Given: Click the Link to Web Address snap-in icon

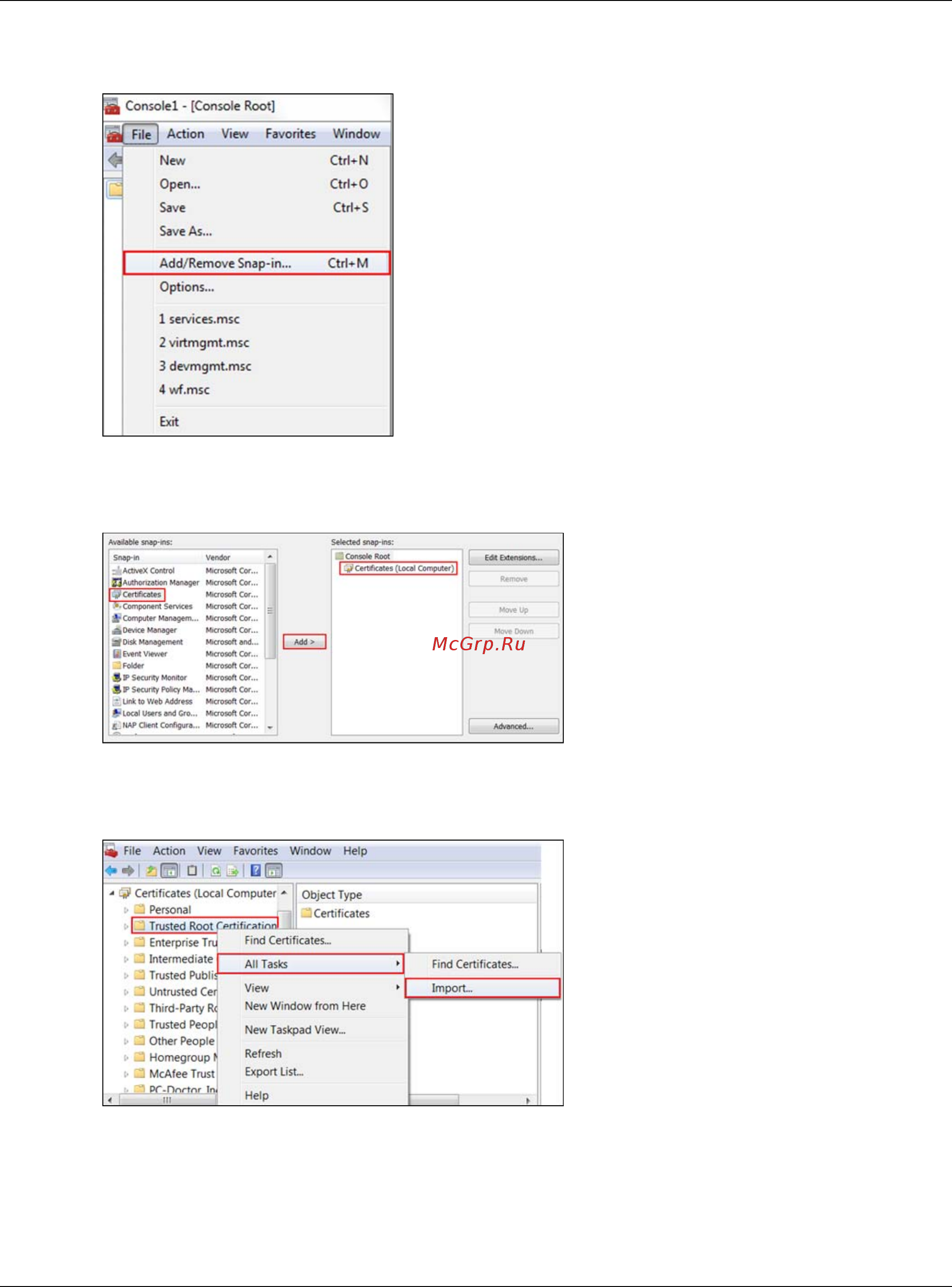Looking at the screenshot, I should [117, 701].
